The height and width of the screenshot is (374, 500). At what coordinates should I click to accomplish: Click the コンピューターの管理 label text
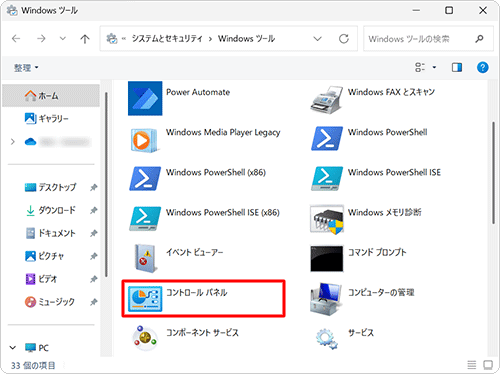click(x=381, y=292)
